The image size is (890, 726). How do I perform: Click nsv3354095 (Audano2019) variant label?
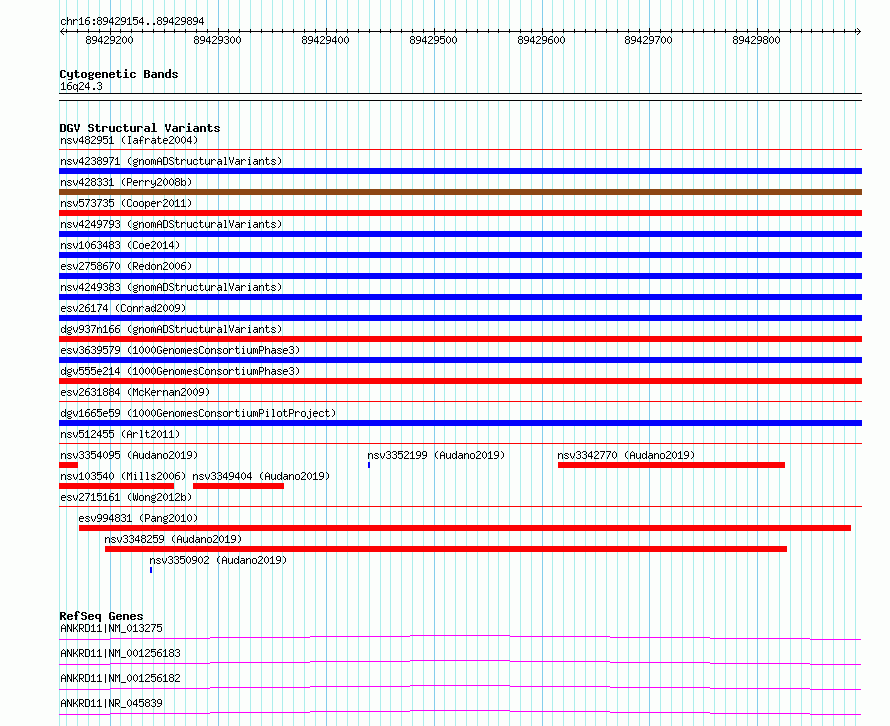pos(129,455)
